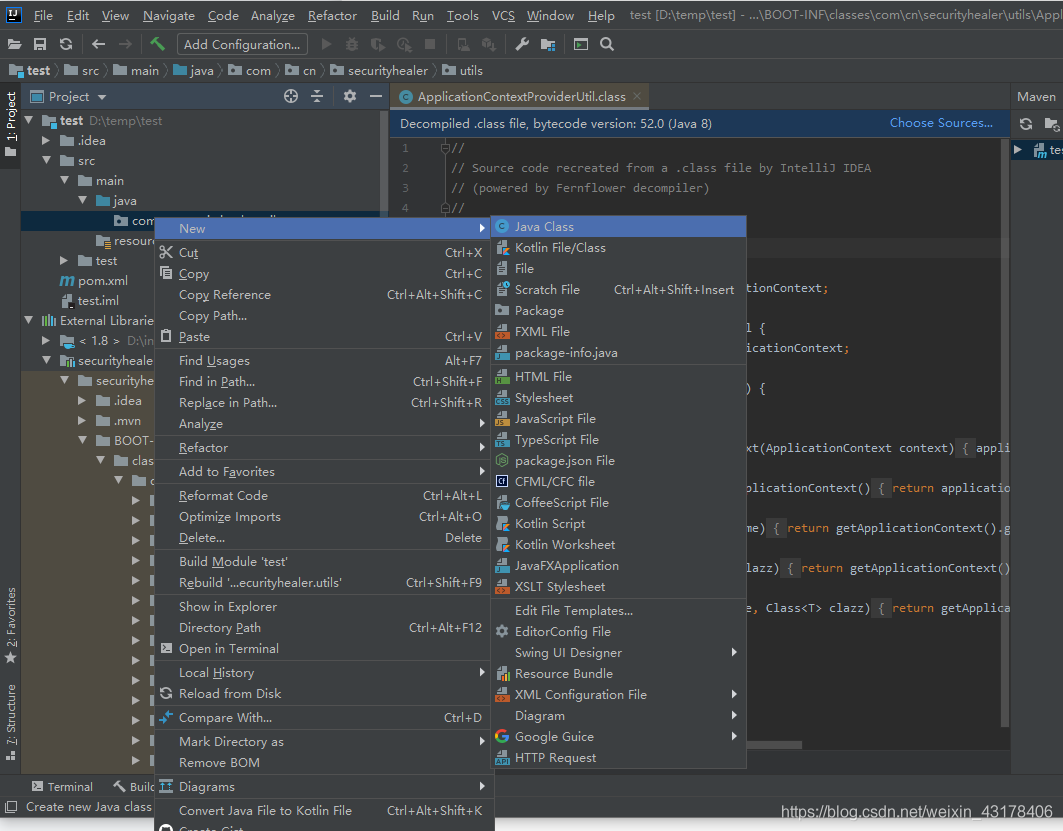Close the ApplicationContextProviderUtil.class tab
The width and height of the screenshot is (1063, 831).
(637, 96)
